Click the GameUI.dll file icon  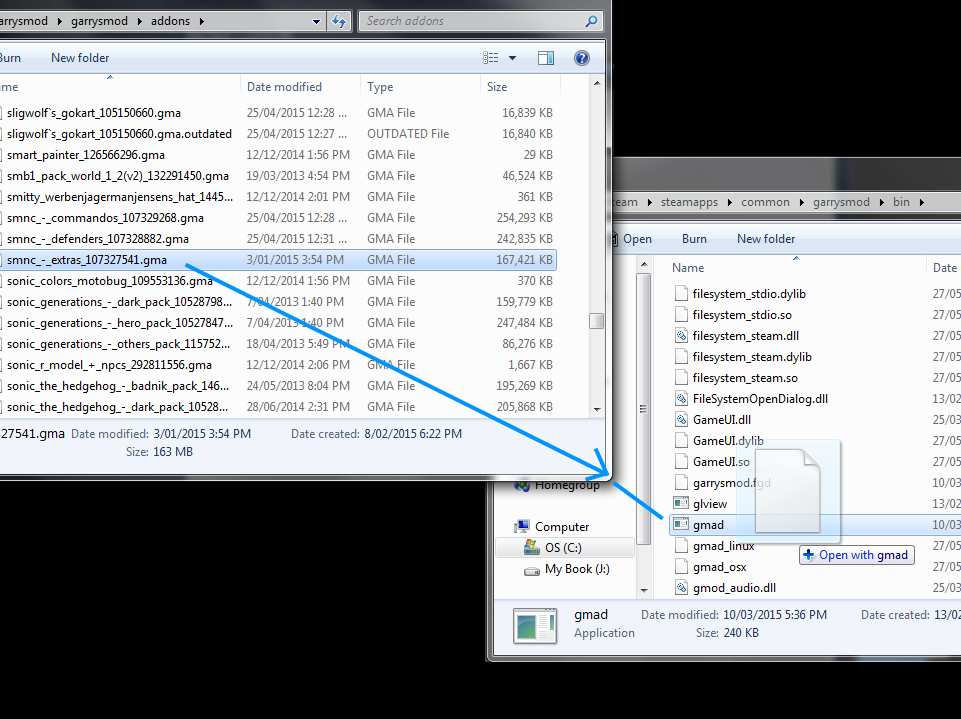681,420
